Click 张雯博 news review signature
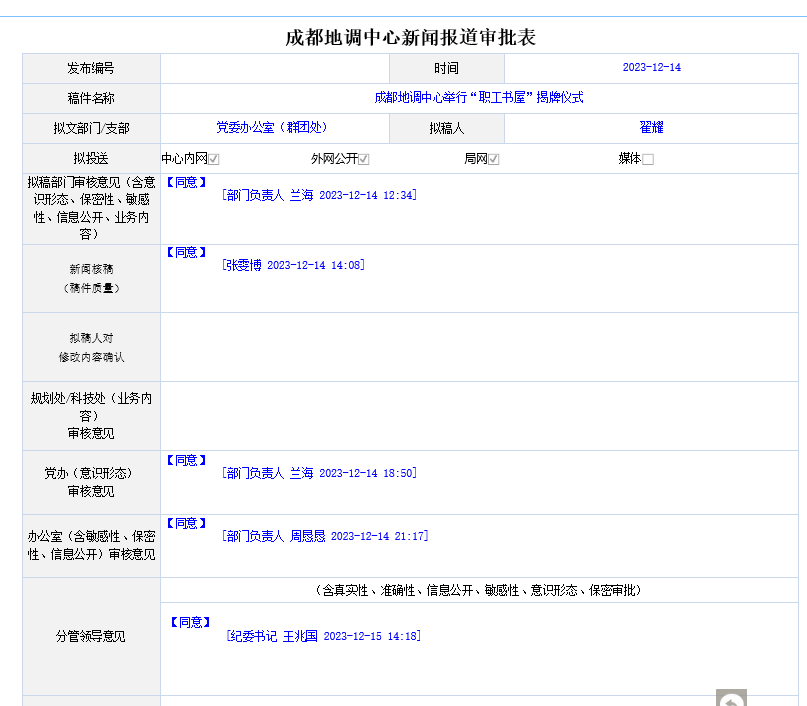The height and width of the screenshot is (706, 807). click(x=294, y=266)
